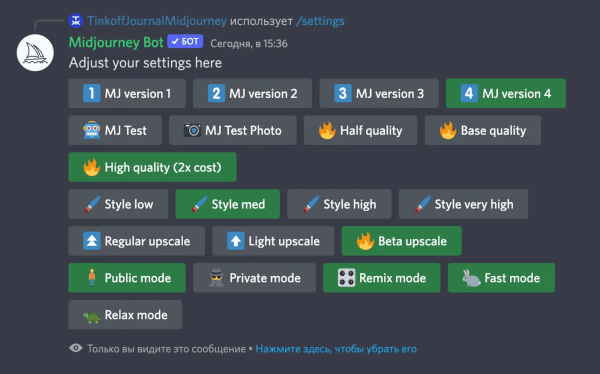Screen dimensions: 600x374
Task: Toggle Remix mode
Action: [382, 278]
